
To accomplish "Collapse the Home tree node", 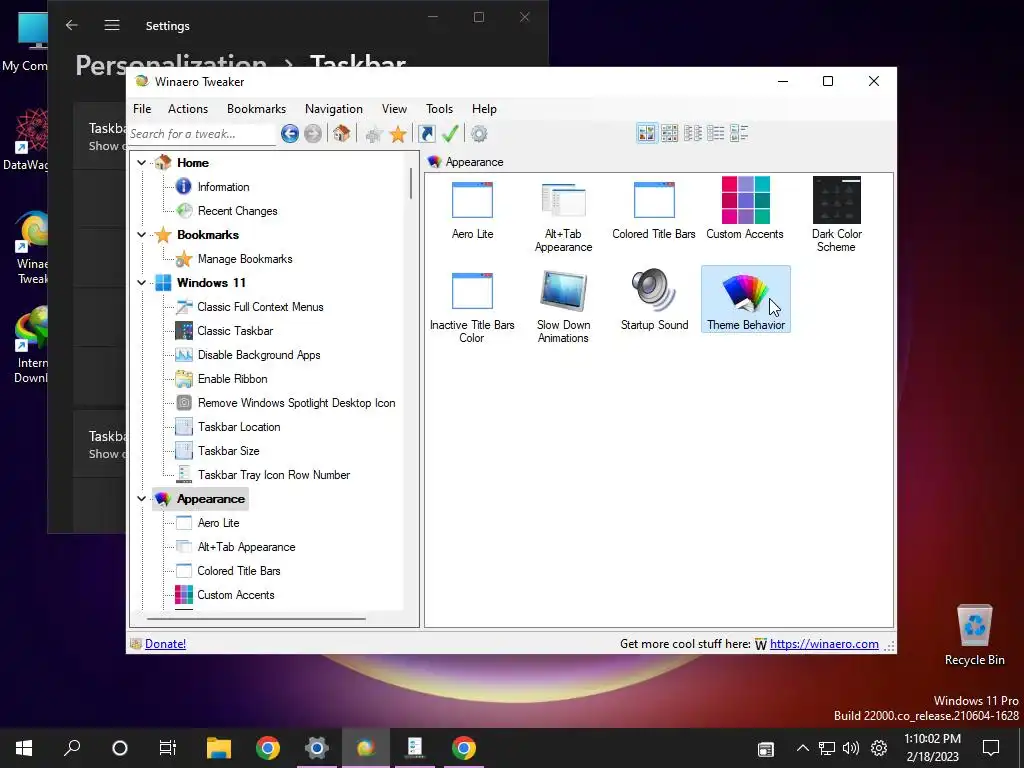I will point(142,163).
